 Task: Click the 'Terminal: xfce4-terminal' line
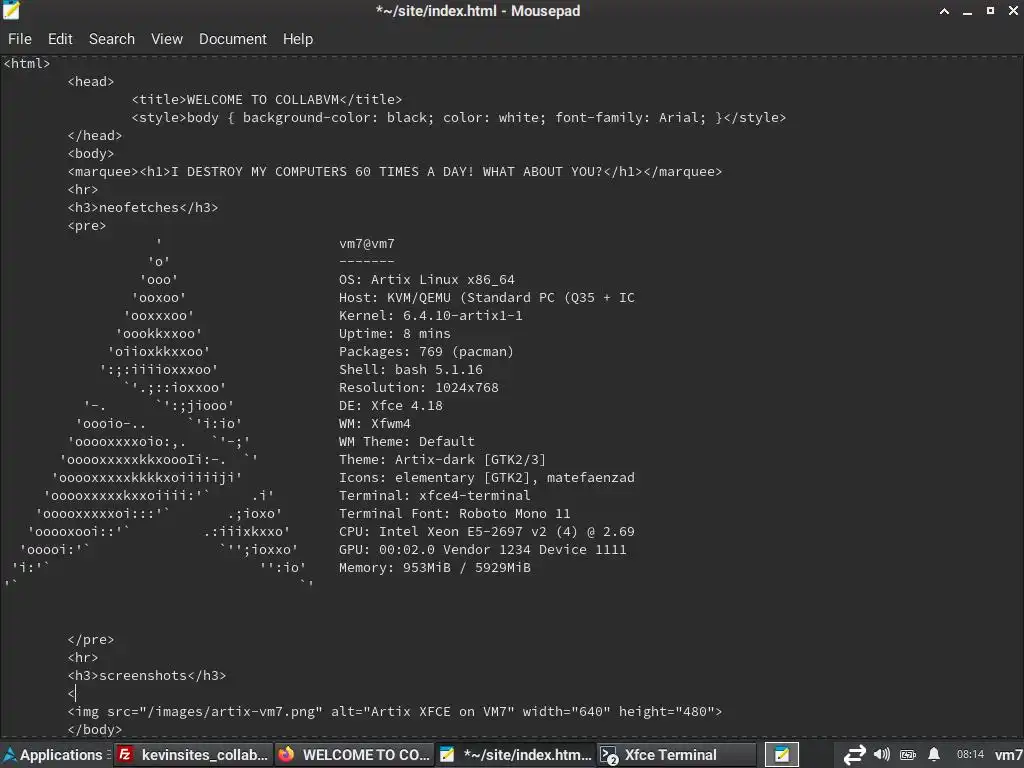tap(434, 496)
